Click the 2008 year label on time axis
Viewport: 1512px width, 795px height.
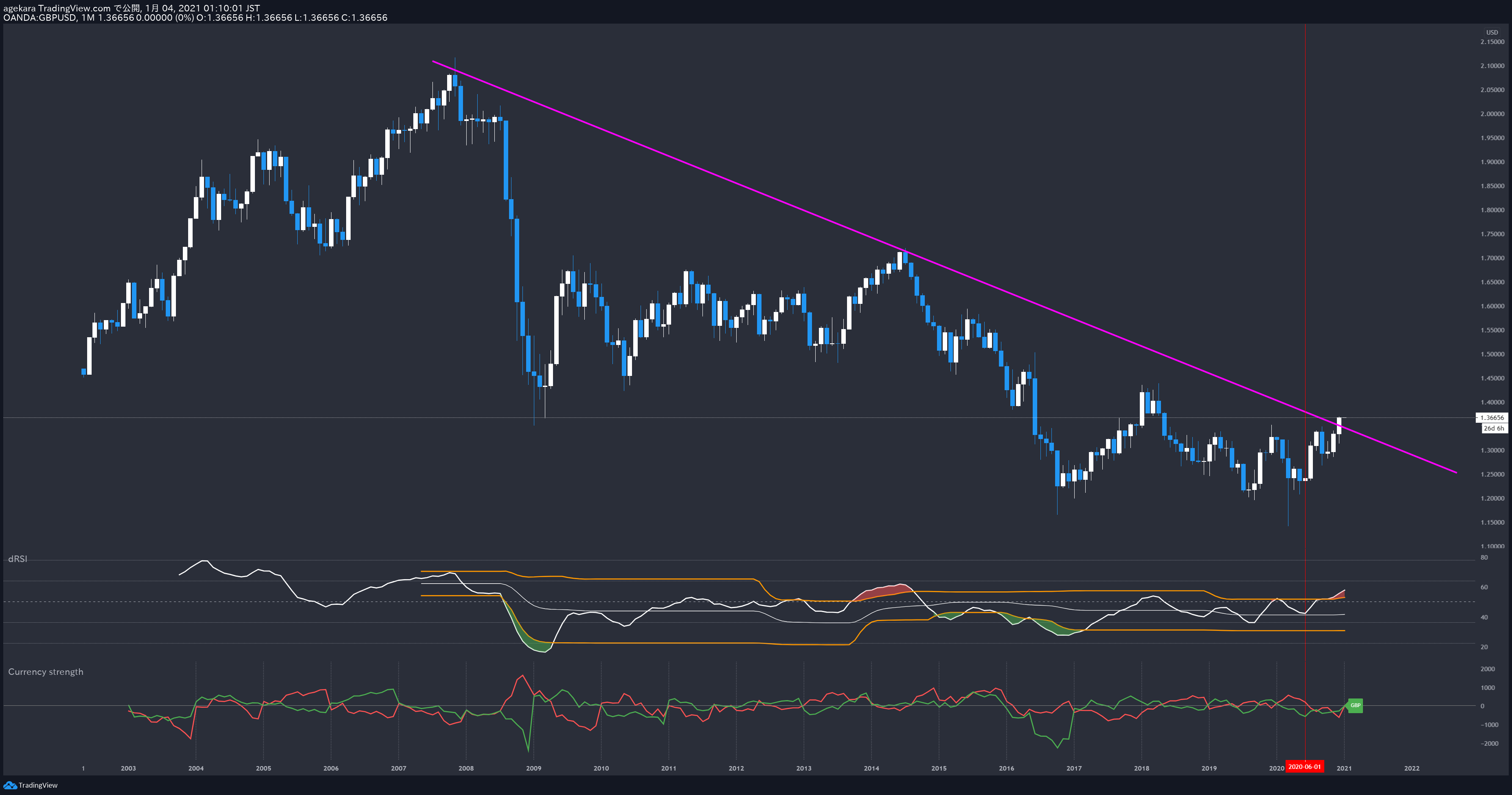point(466,768)
